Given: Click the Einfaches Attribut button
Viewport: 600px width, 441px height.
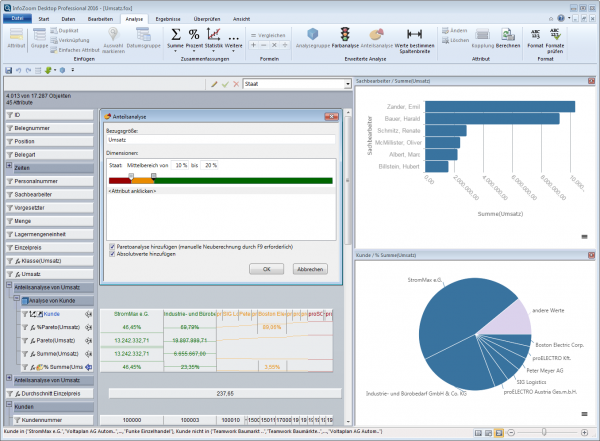Looking at the screenshot, I should click(x=75, y=50).
